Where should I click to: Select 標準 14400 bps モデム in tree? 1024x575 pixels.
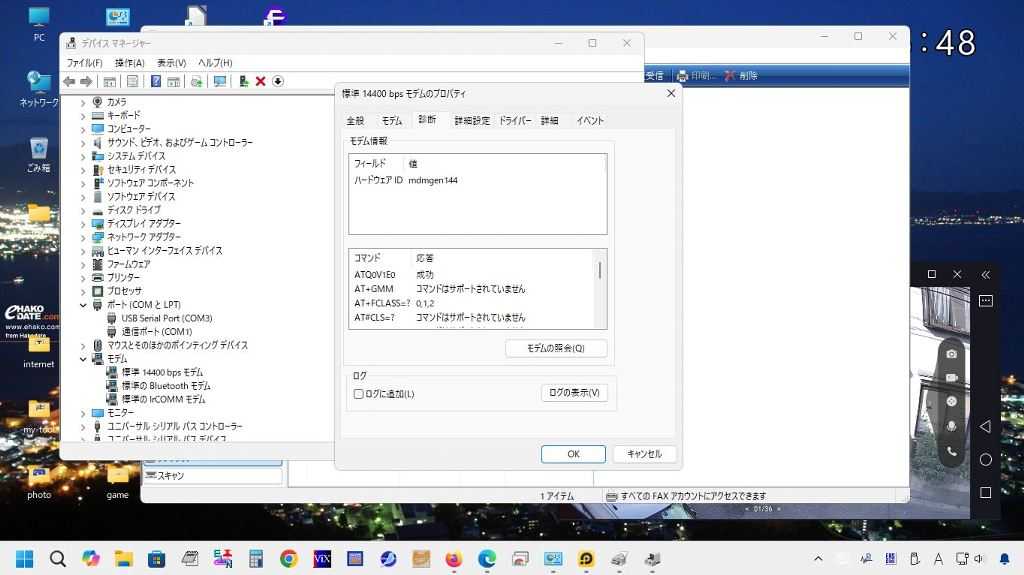tap(162, 372)
